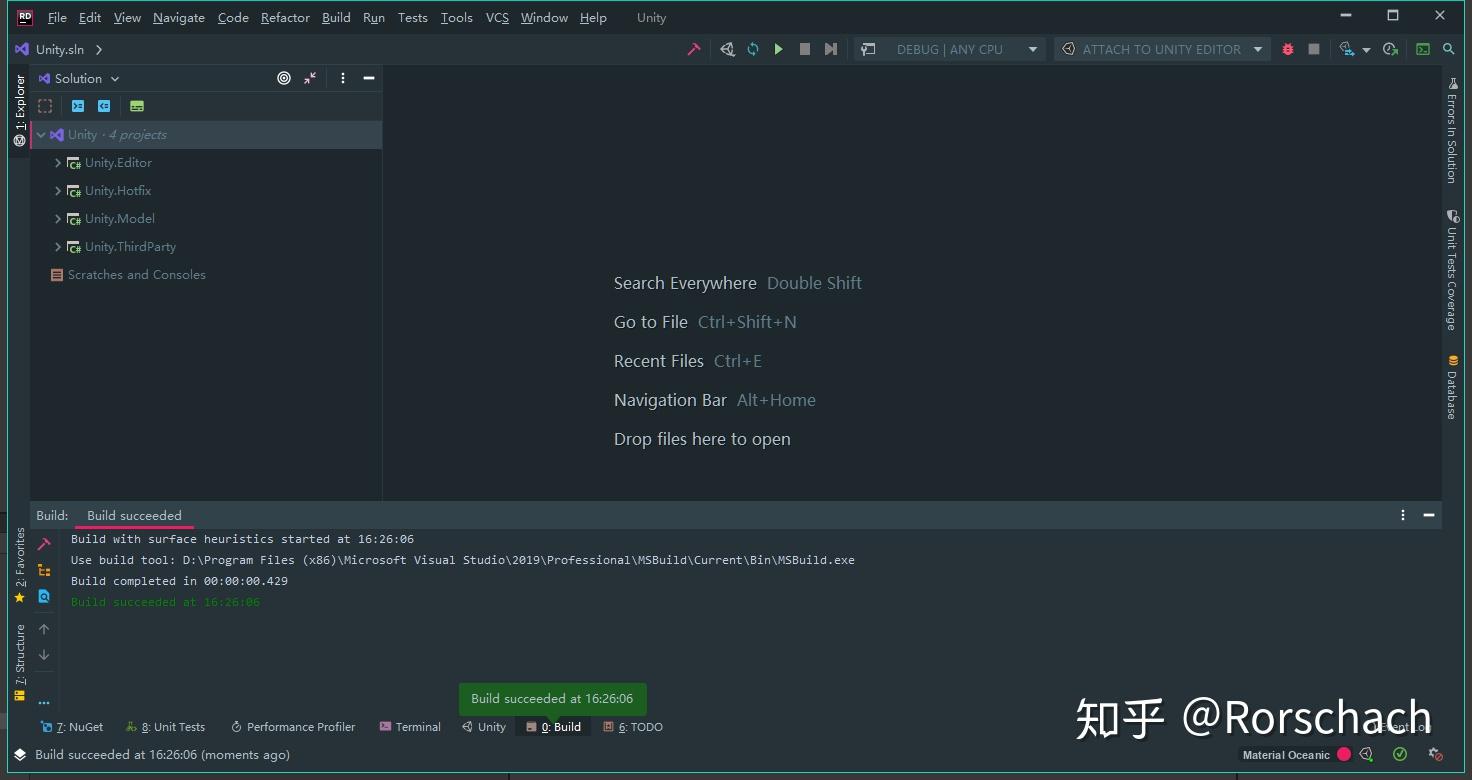Expand the Unity.Model project
Image resolution: width=1472 pixels, height=780 pixels.
[x=58, y=219]
